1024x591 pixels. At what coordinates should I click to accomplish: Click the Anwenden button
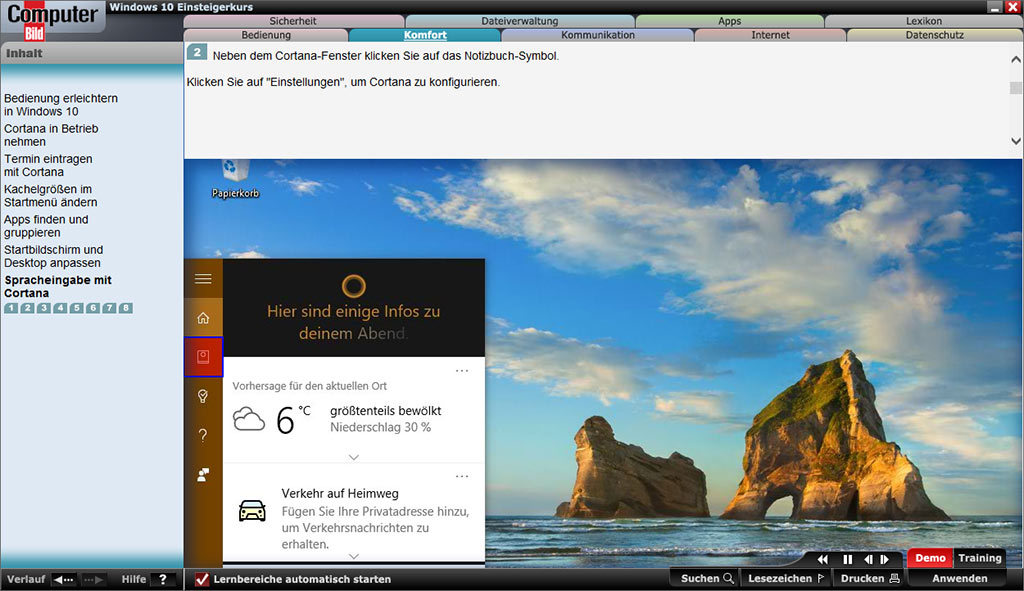coord(959,579)
